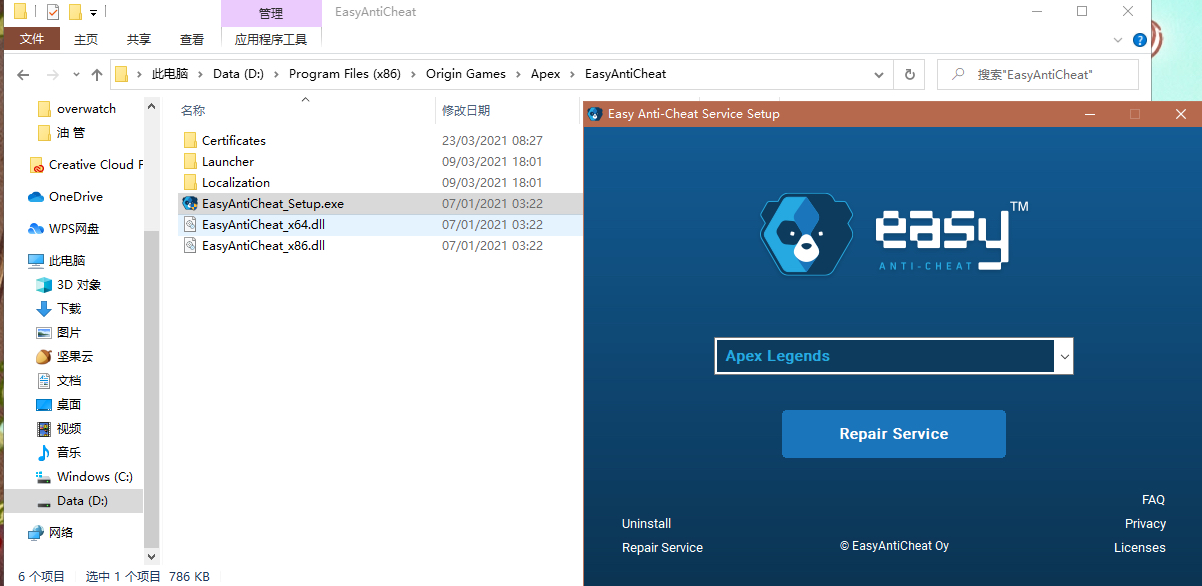Open the 查看 ribbon tab

(191, 39)
